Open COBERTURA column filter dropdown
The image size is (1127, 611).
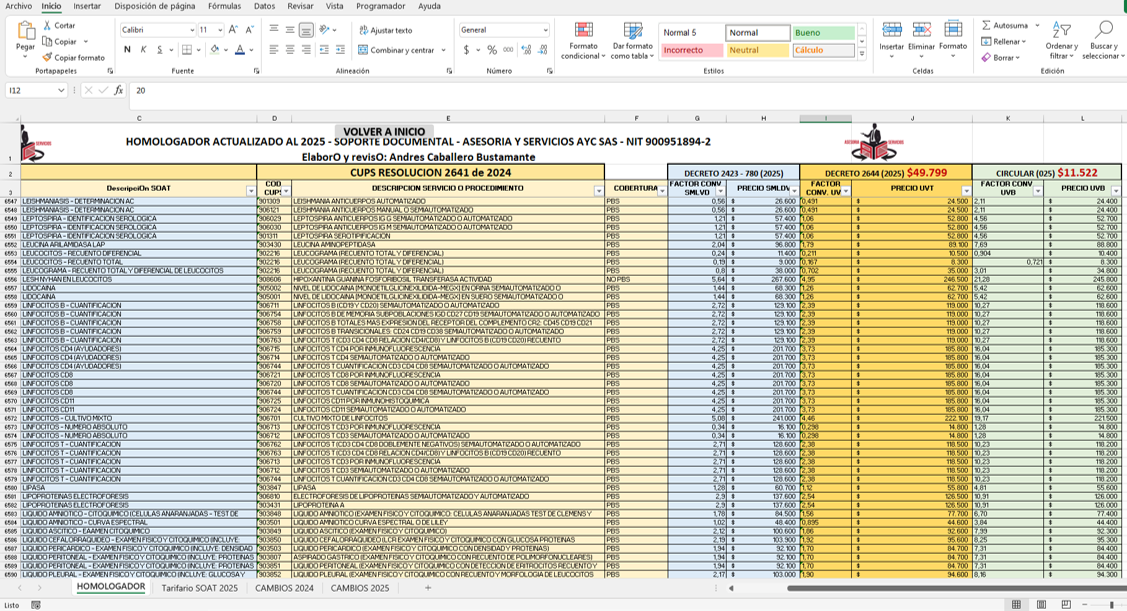point(661,190)
